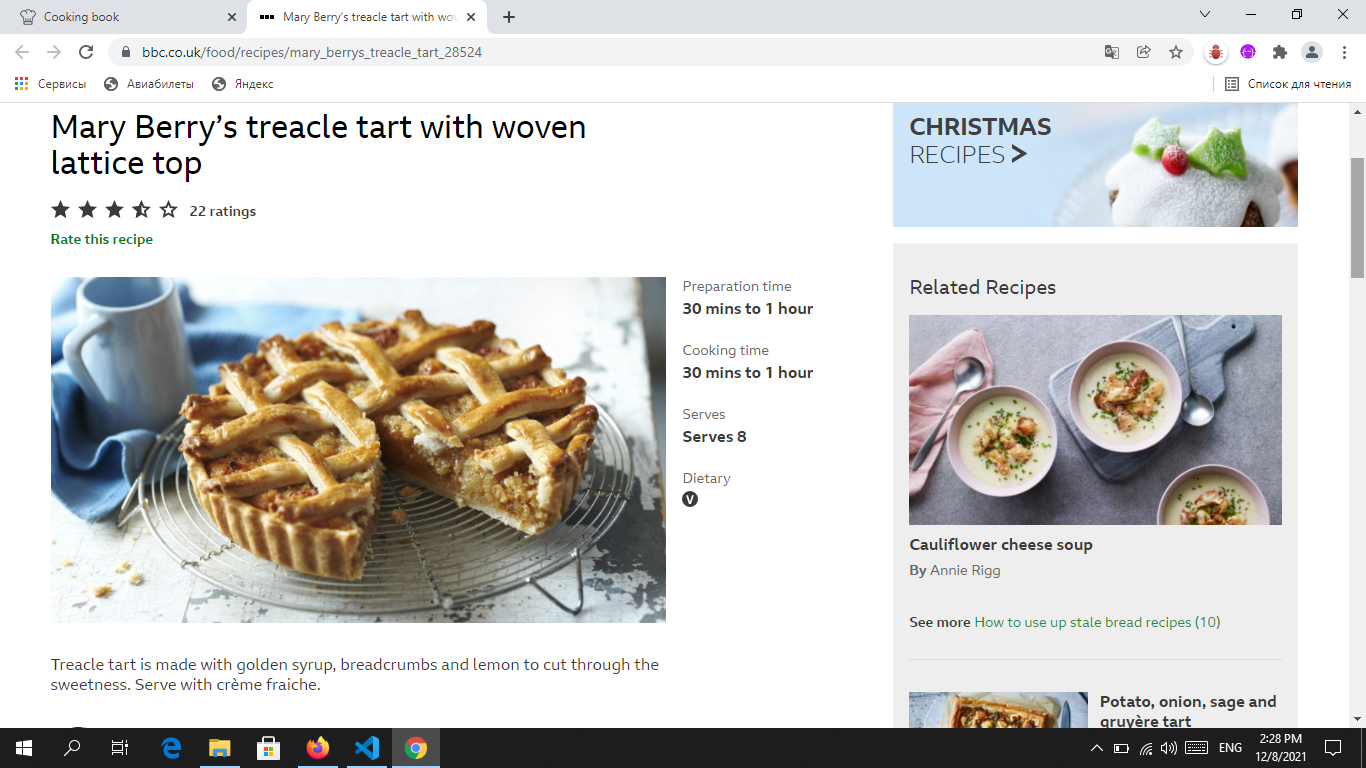Click the purple extension icon
This screenshot has height=768, width=1366.
pos(1246,52)
